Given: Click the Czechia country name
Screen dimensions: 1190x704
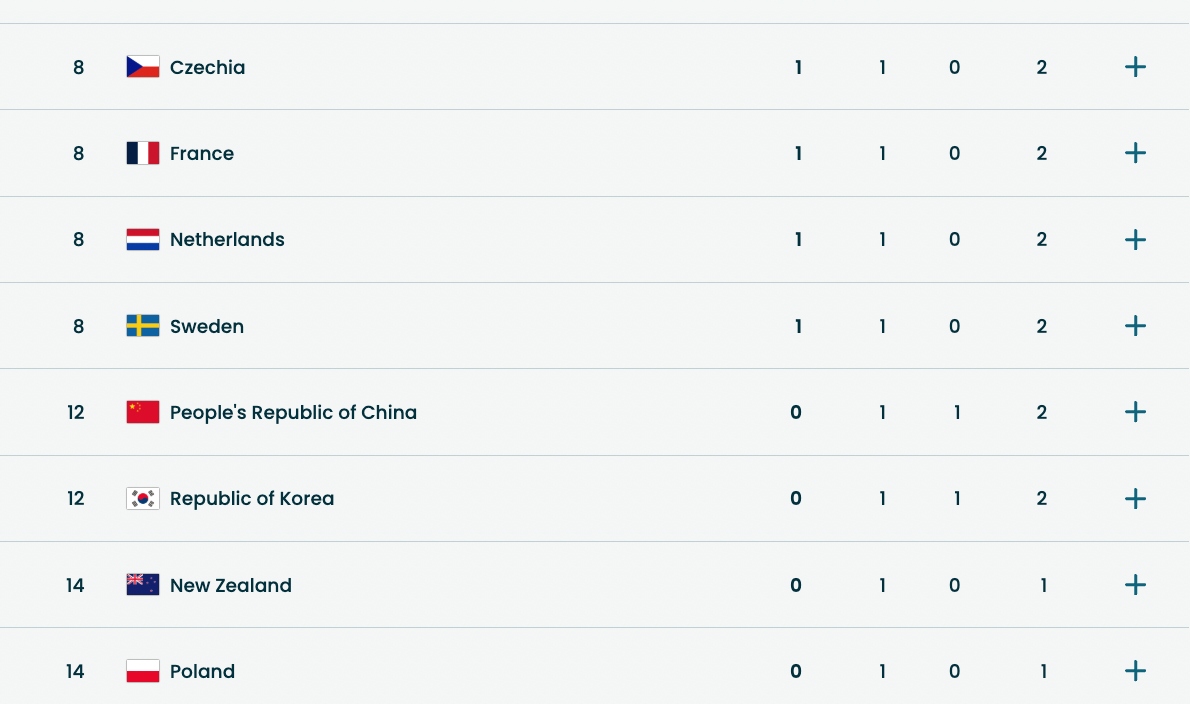Looking at the screenshot, I should 207,67.
